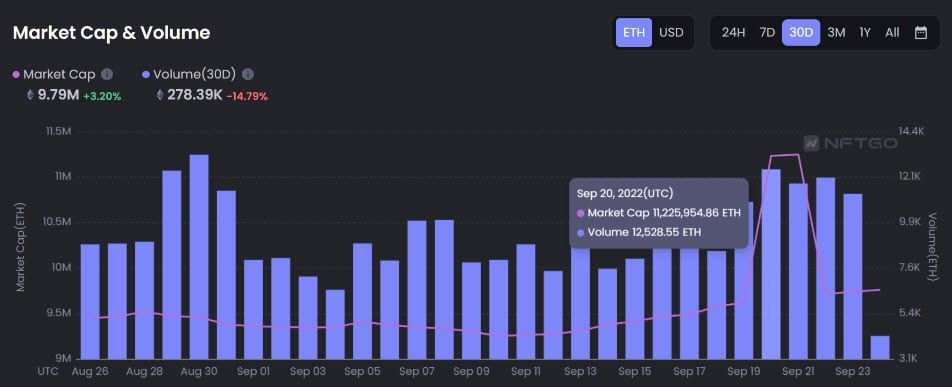Screen dimensions: 952x387
Task: Click tooltip date Sep 20, 2022(UTC)
Action: pos(625,193)
